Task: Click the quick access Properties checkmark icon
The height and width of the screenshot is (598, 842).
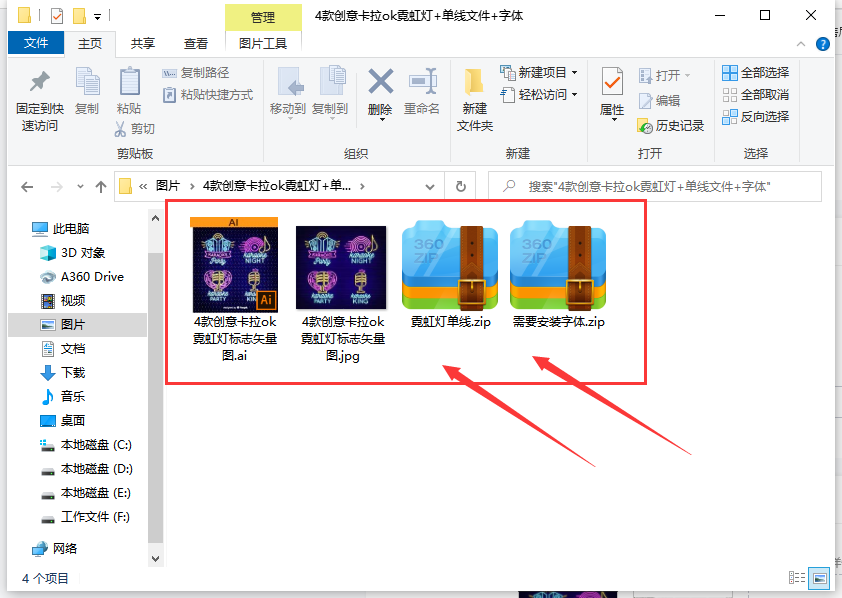Action: [57, 16]
